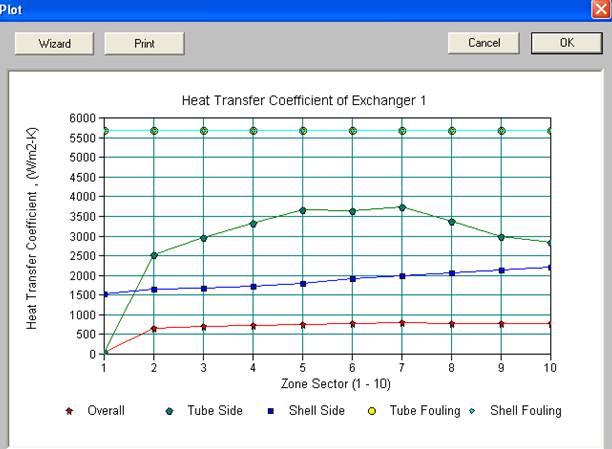This screenshot has width=612, height=449.
Task: Select the Shell Side legend label
Action: click(x=317, y=410)
